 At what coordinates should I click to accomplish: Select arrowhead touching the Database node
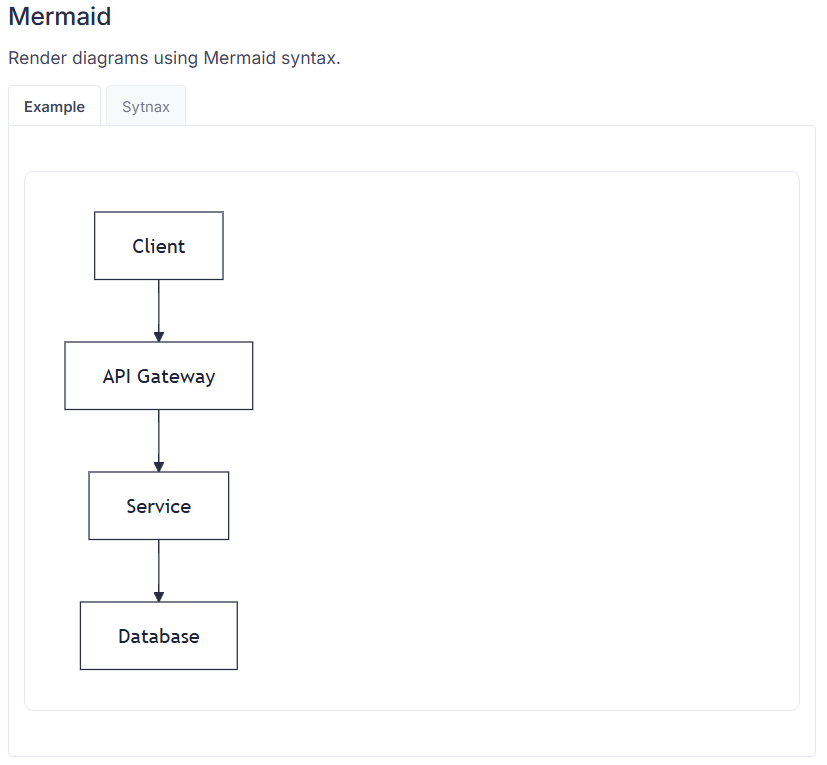coord(159,597)
